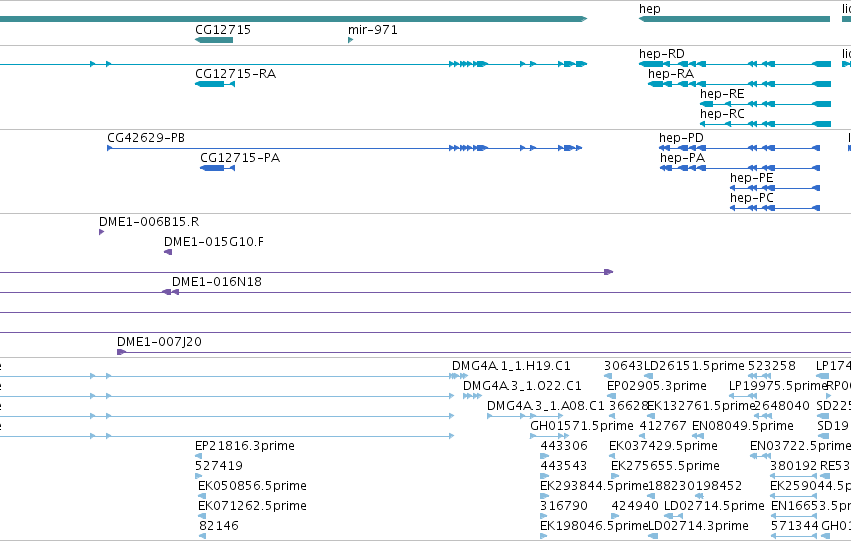Image resolution: width=851 pixels, height=541 pixels.
Task: Click the hep-RE transcript
Action: coord(765,104)
